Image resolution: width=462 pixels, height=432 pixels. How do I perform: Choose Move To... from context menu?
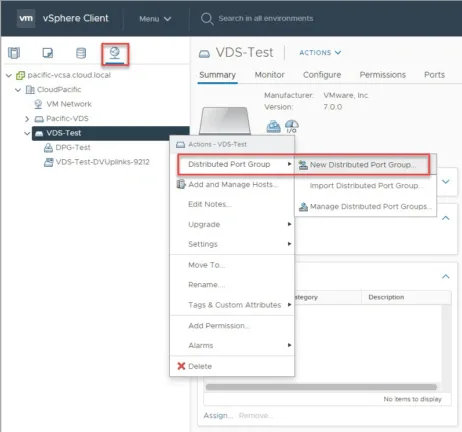tap(232, 265)
